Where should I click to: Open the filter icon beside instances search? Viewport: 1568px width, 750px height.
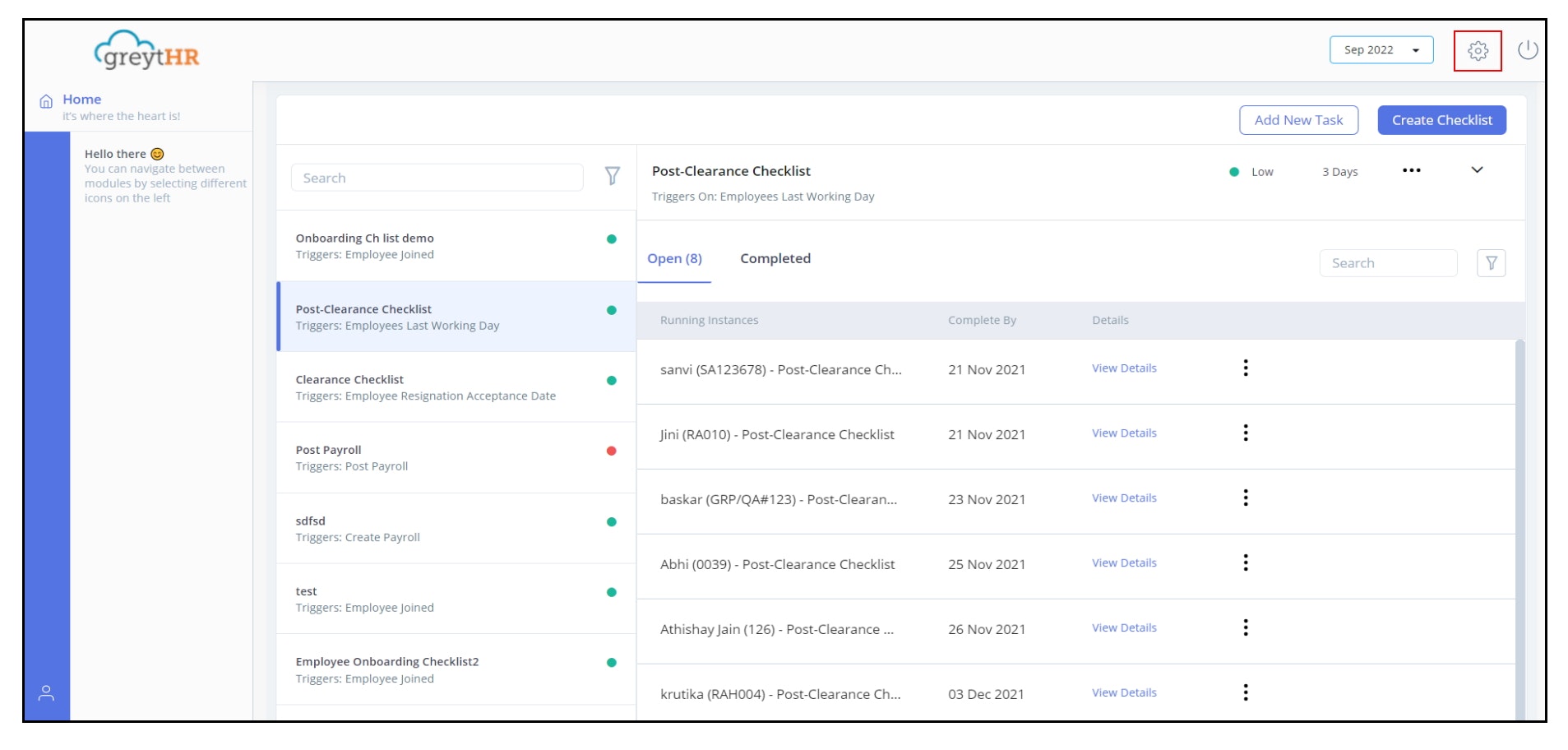[1491, 263]
